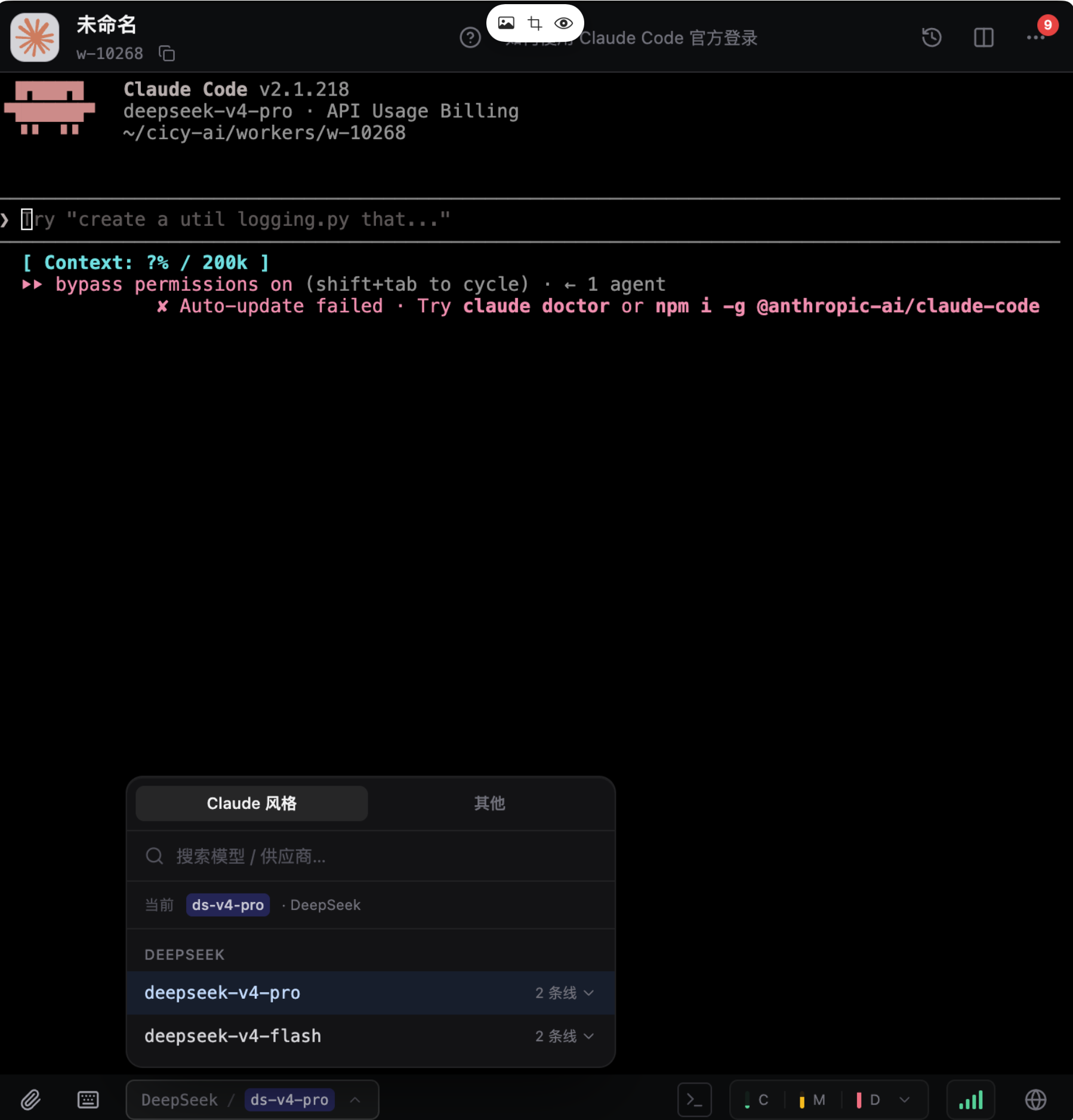Click the Claude asterisk app logo
1073x1120 pixels.
(x=35, y=38)
